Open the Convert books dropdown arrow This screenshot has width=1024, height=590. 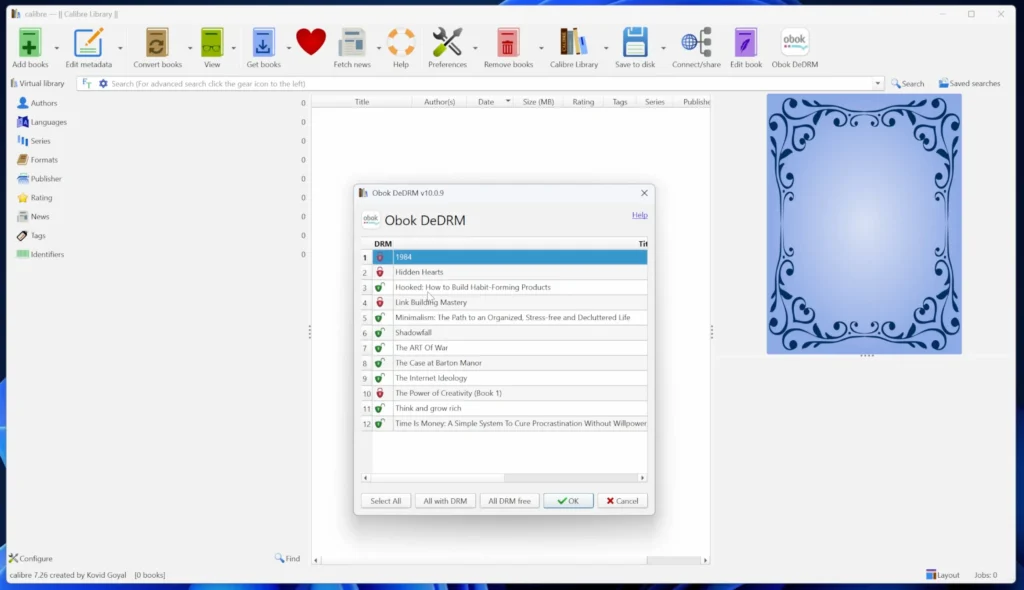pyautogui.click(x=190, y=48)
